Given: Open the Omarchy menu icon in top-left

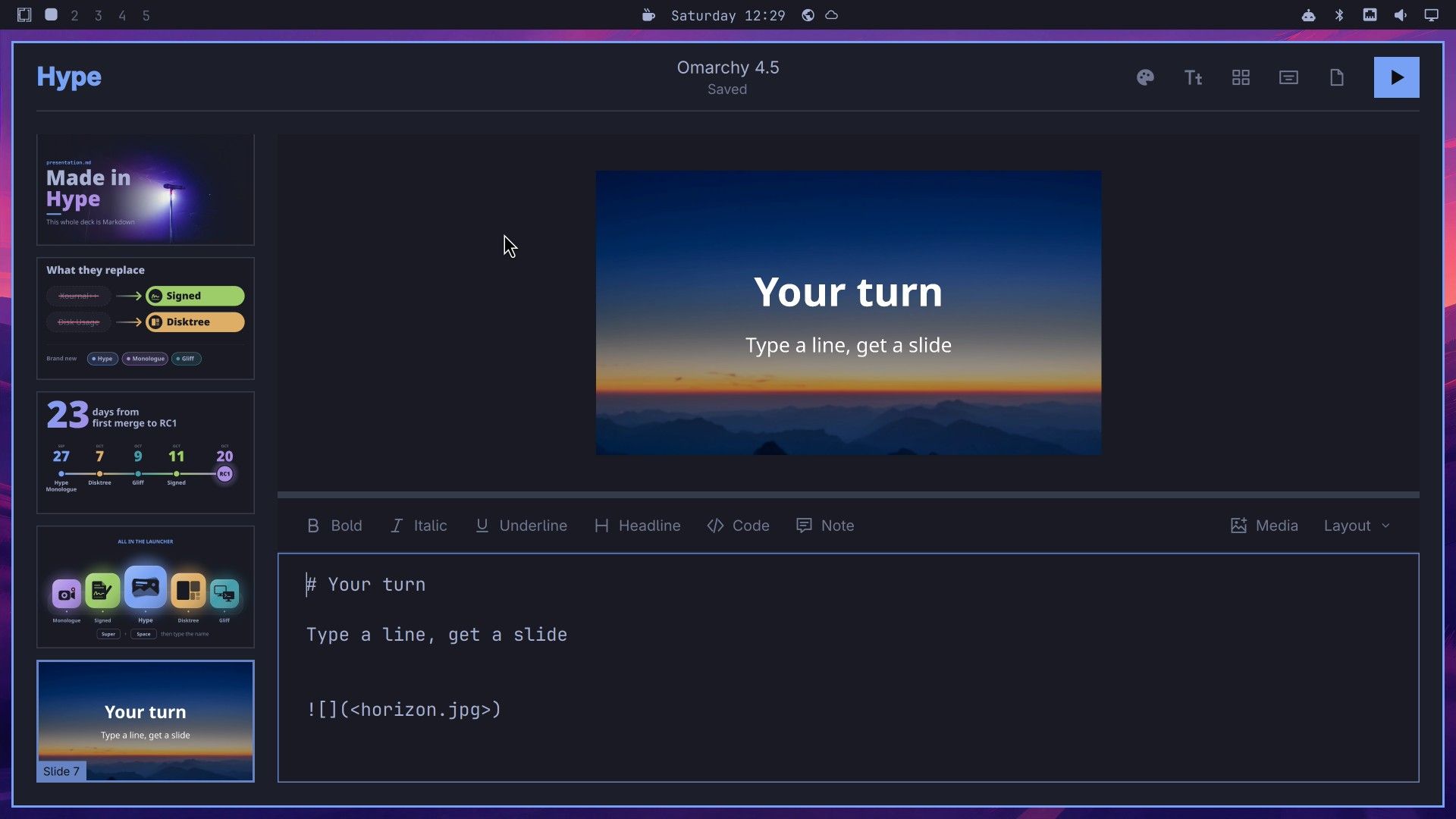Looking at the screenshot, I should click(x=24, y=14).
